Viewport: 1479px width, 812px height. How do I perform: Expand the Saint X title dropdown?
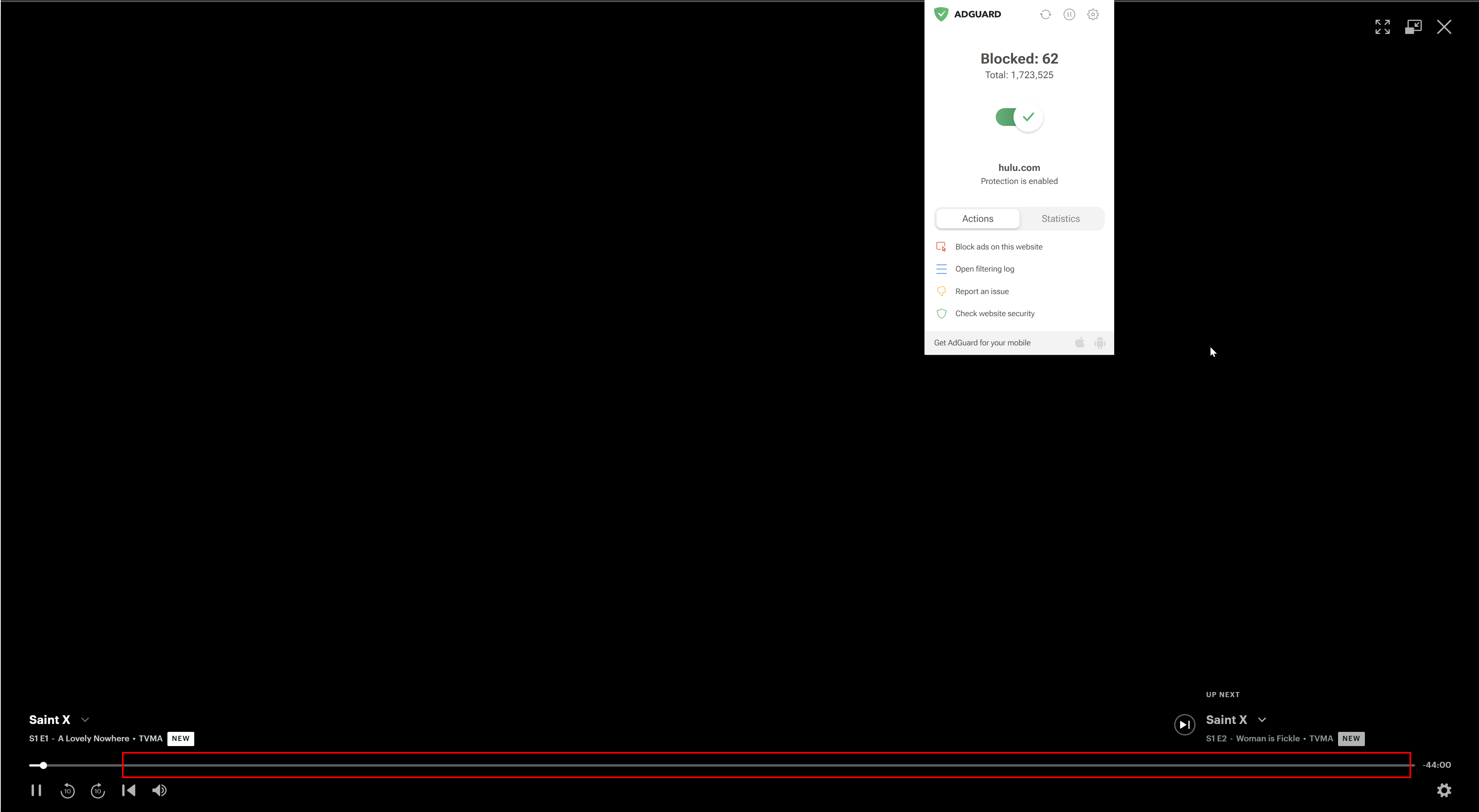click(85, 719)
